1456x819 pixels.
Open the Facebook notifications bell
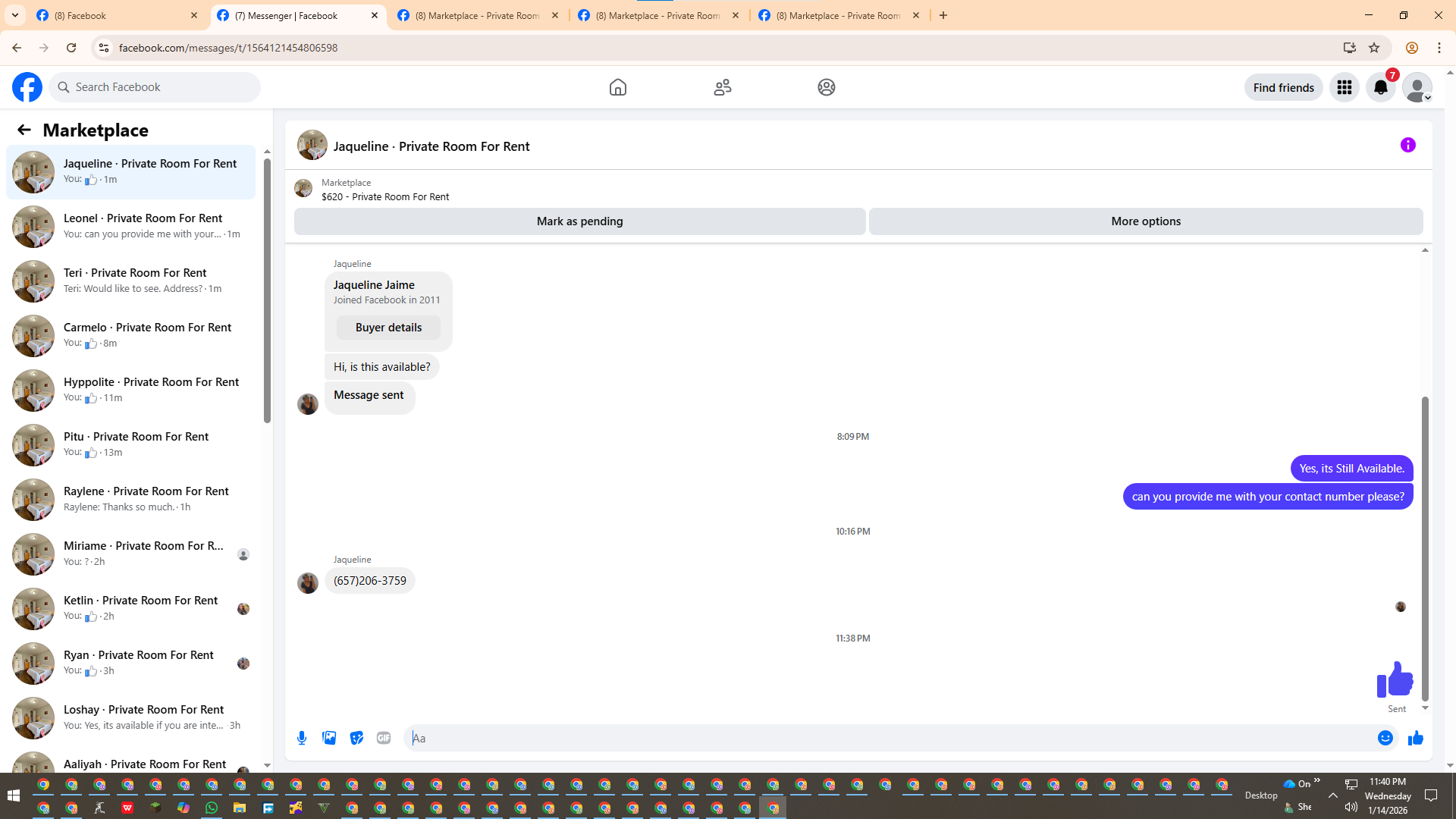pos(1380,87)
